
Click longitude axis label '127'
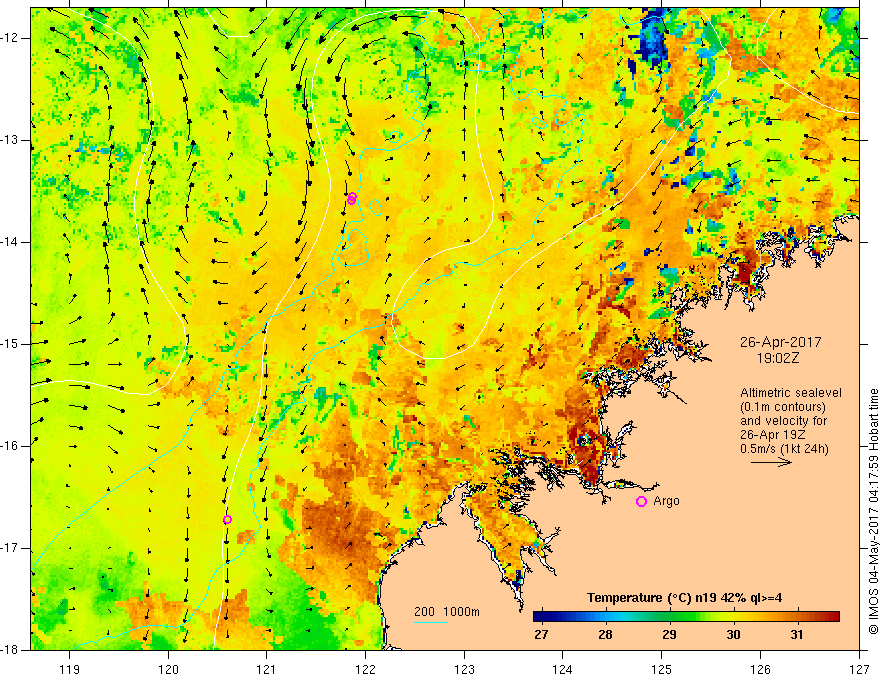click(859, 669)
